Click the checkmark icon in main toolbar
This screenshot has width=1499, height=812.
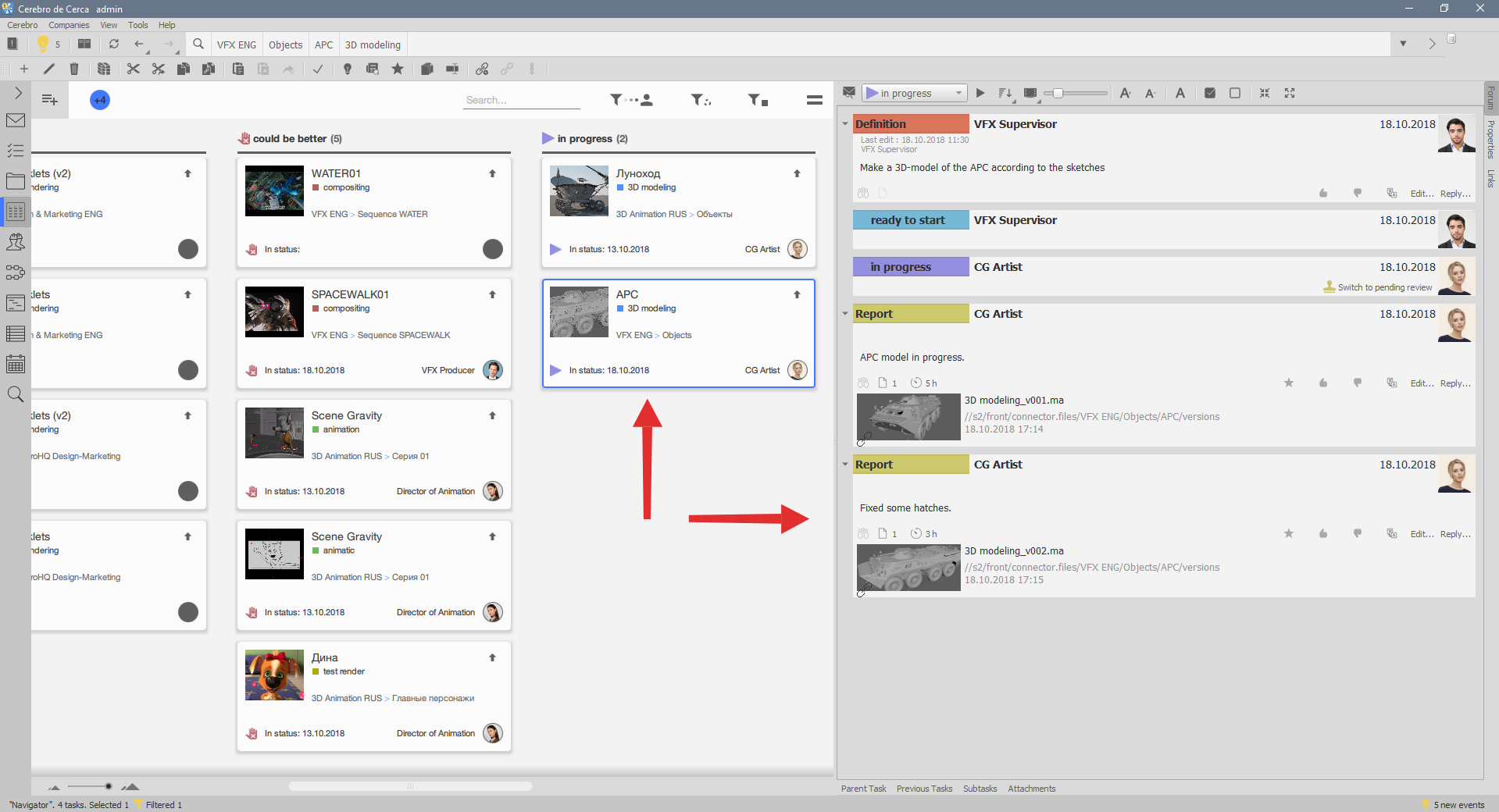[x=318, y=69]
